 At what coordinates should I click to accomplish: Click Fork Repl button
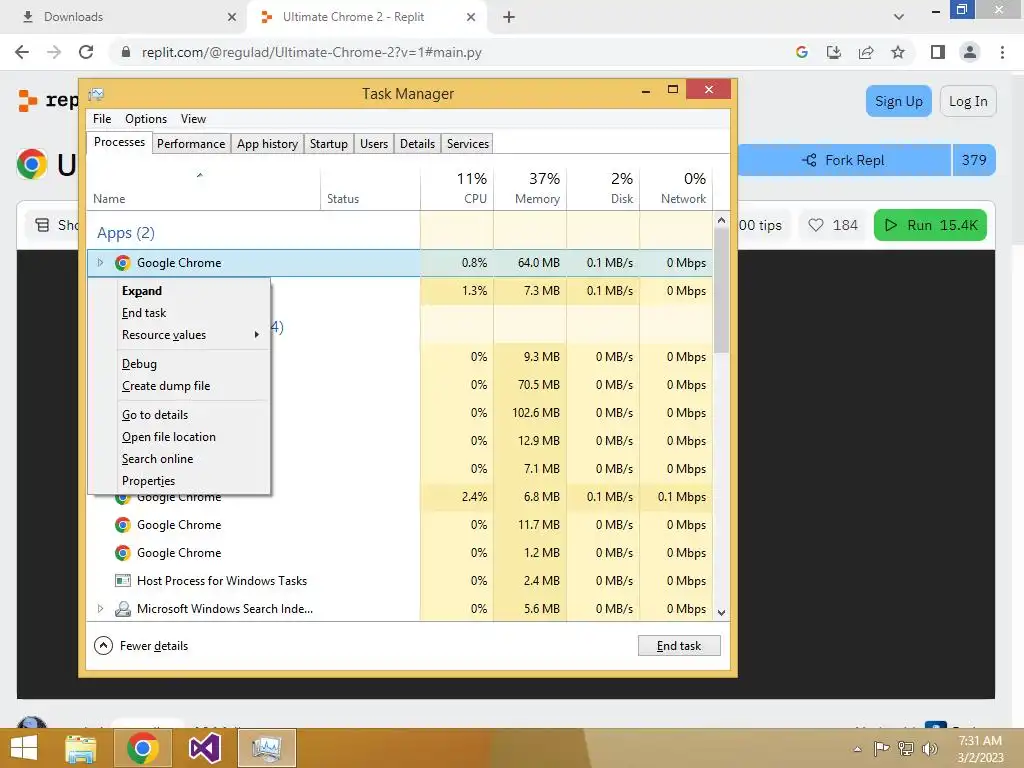pyautogui.click(x=844, y=160)
